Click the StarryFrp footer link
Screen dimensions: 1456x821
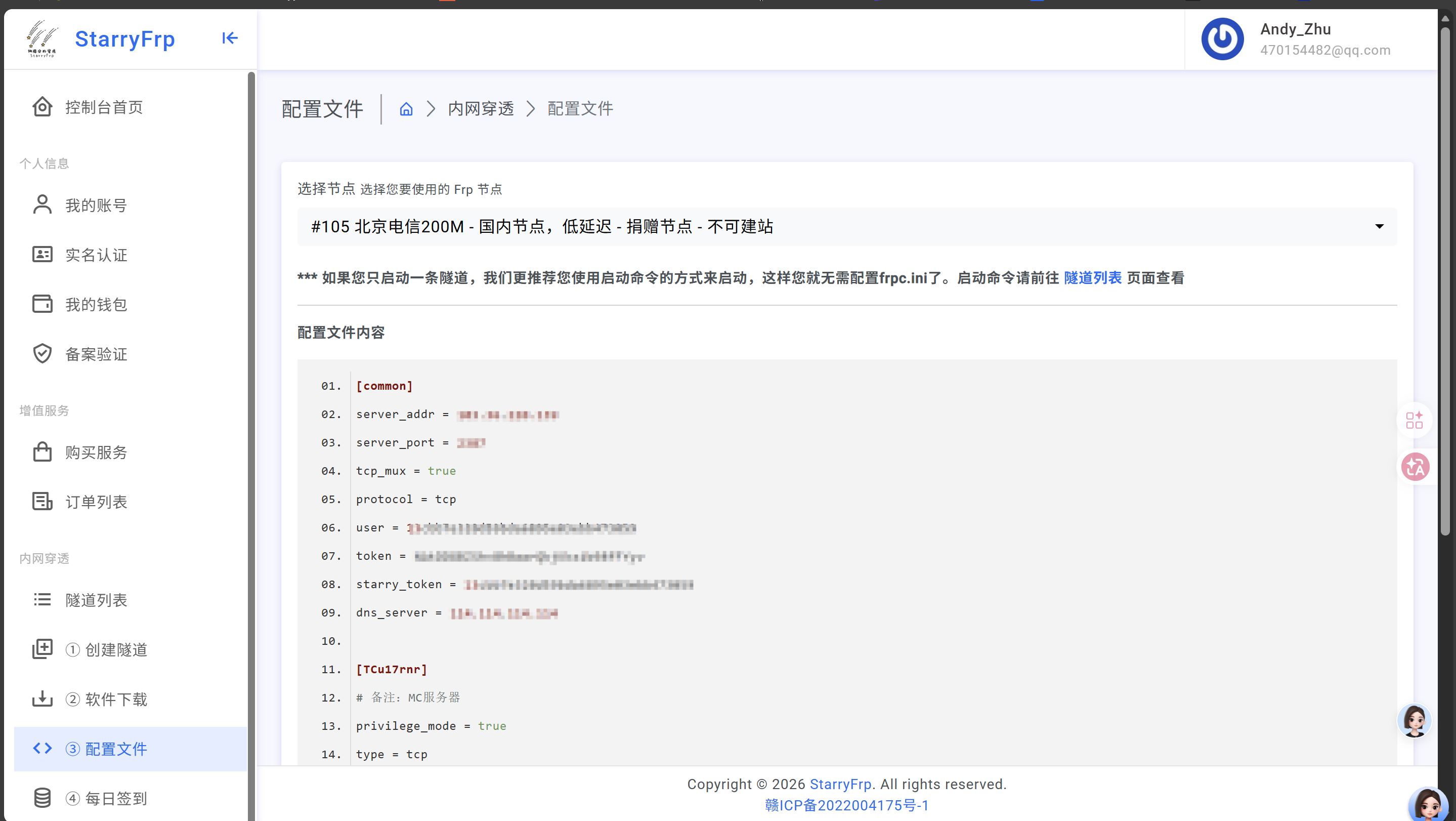click(840, 784)
